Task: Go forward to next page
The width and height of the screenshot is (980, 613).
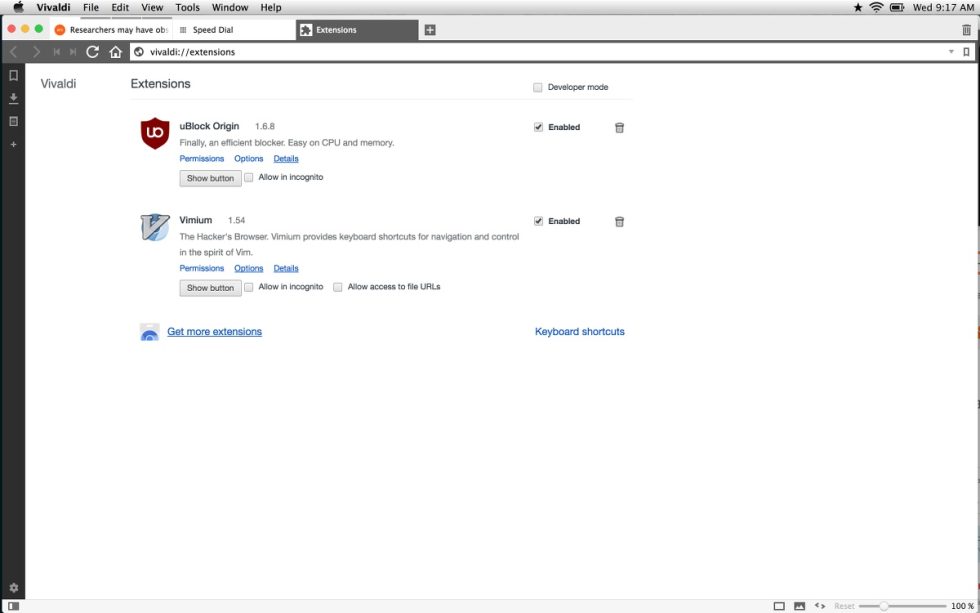Action: 36,52
